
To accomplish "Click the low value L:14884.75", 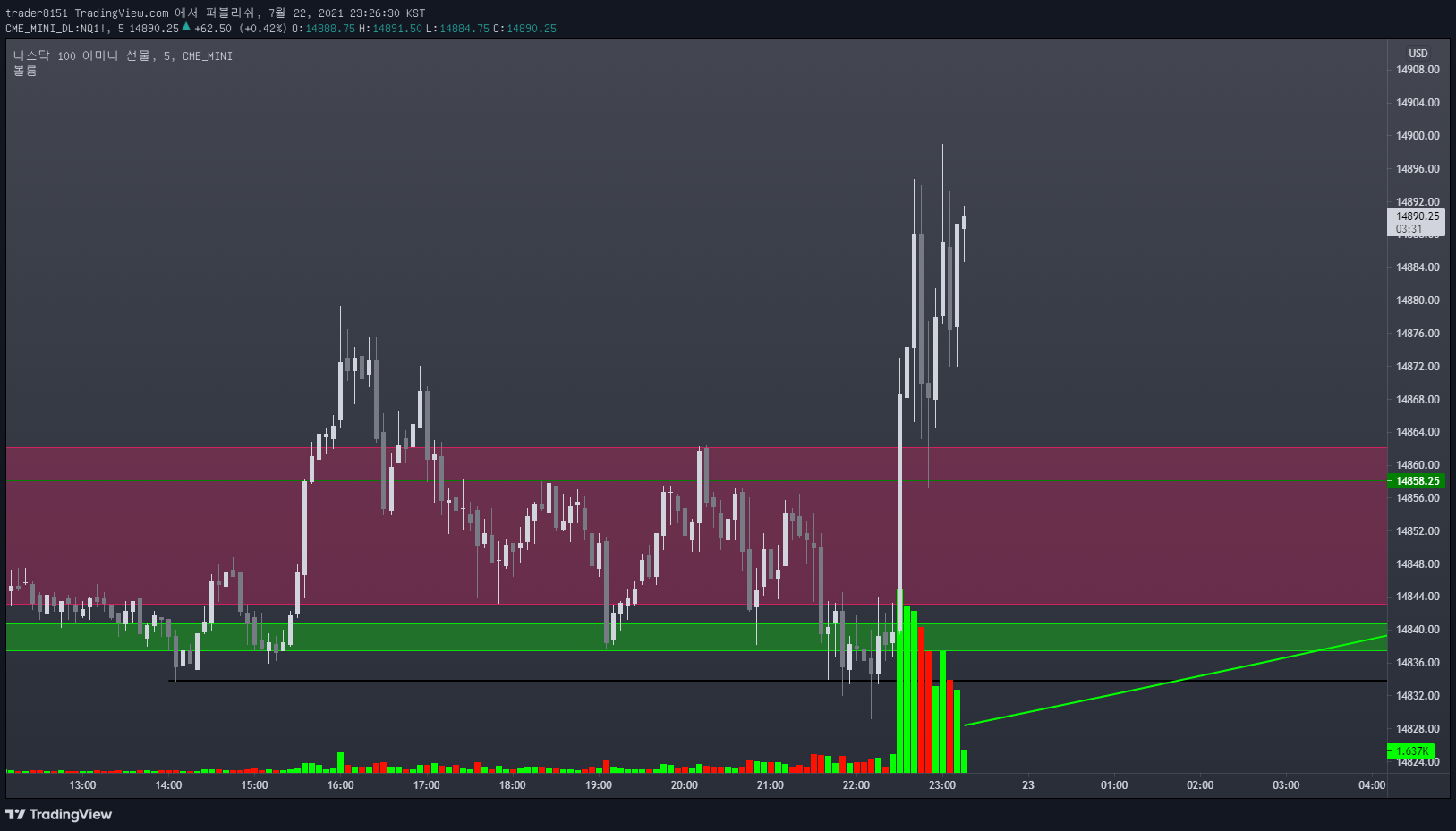I will click(x=457, y=28).
